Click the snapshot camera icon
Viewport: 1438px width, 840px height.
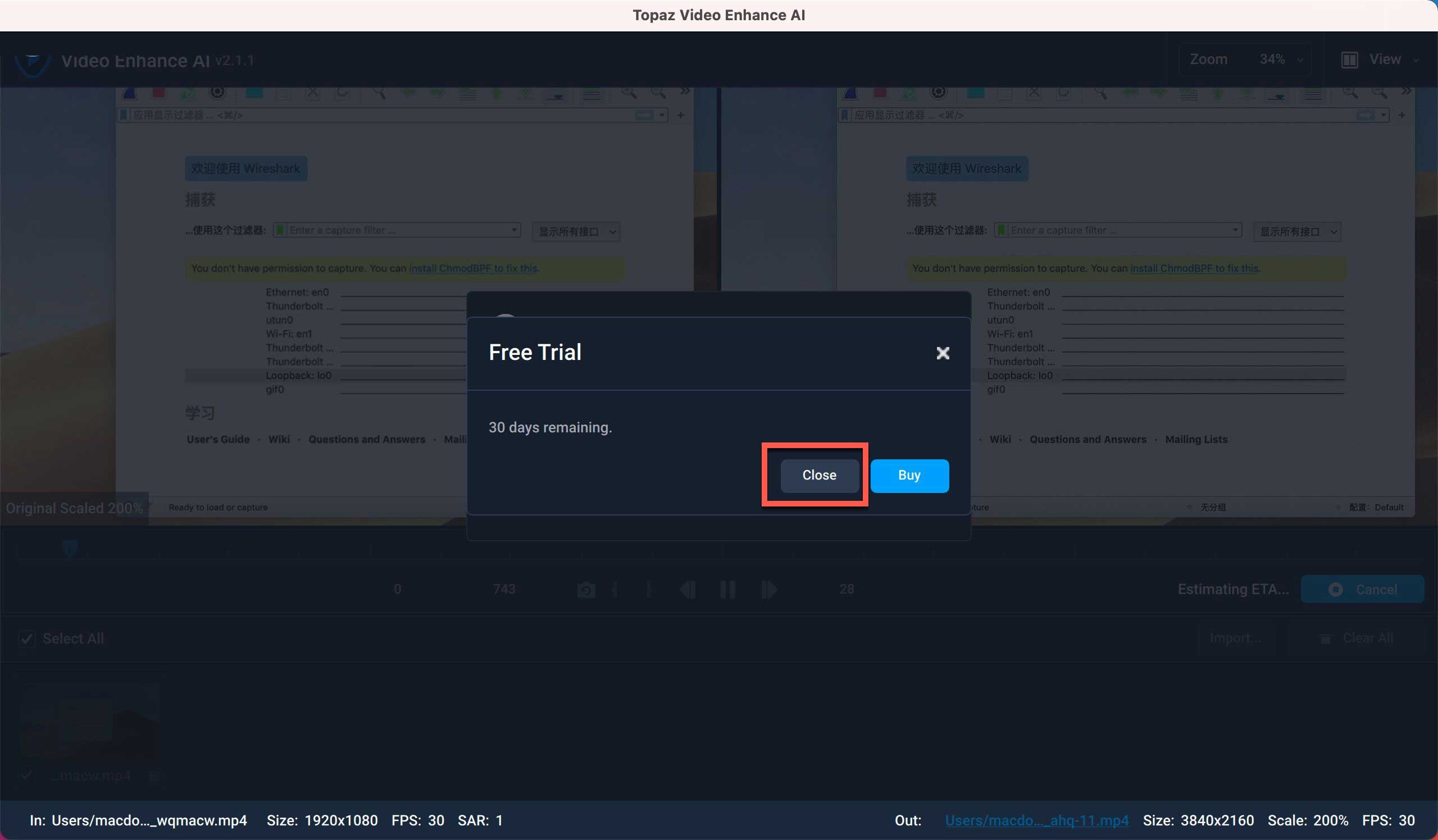coord(586,590)
